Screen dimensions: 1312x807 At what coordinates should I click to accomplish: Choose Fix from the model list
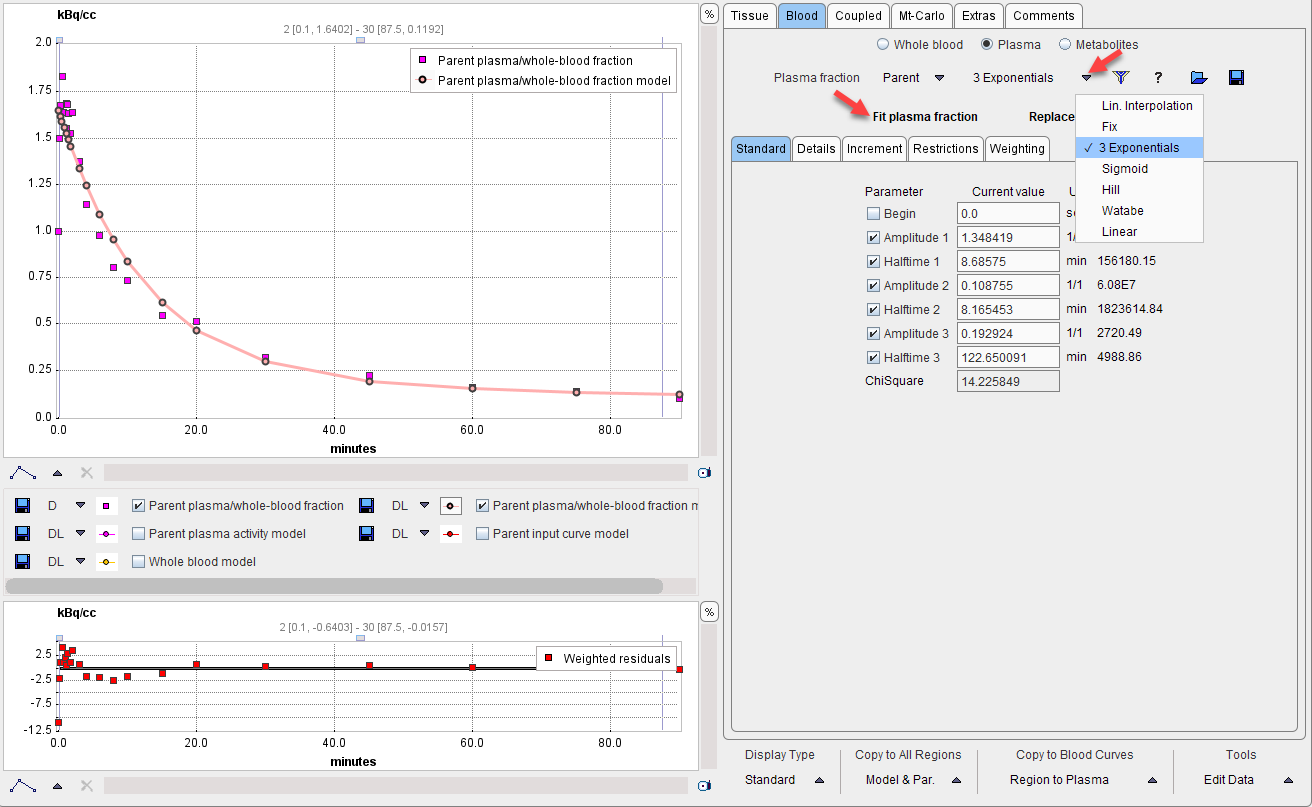(x=1139, y=127)
